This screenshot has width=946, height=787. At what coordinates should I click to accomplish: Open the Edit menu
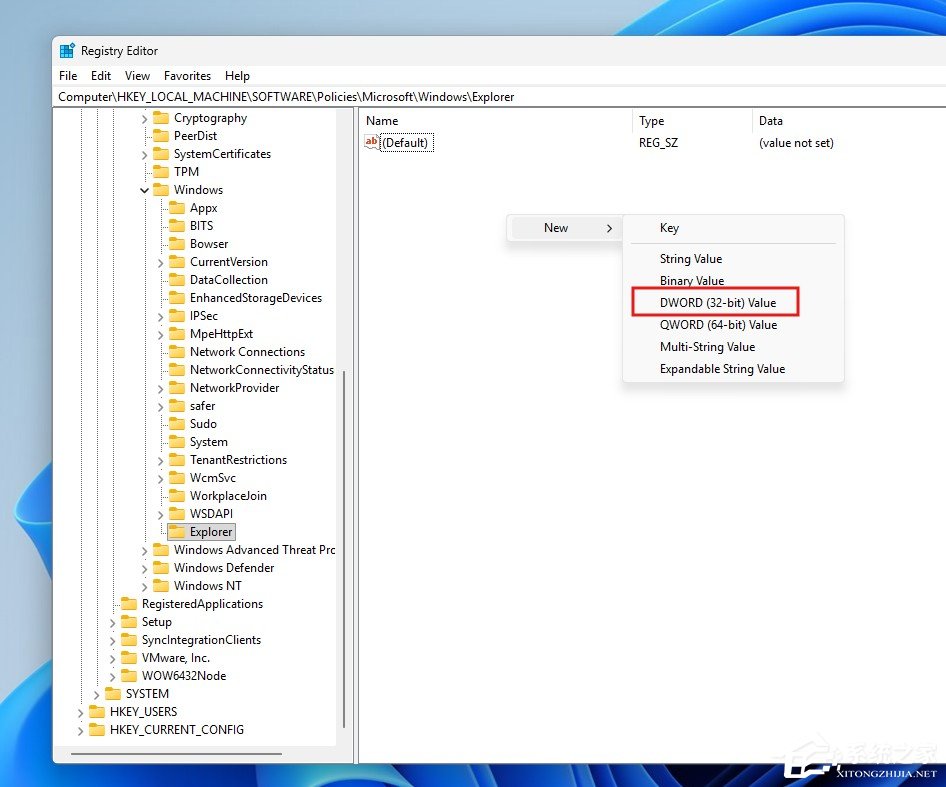tap(101, 75)
